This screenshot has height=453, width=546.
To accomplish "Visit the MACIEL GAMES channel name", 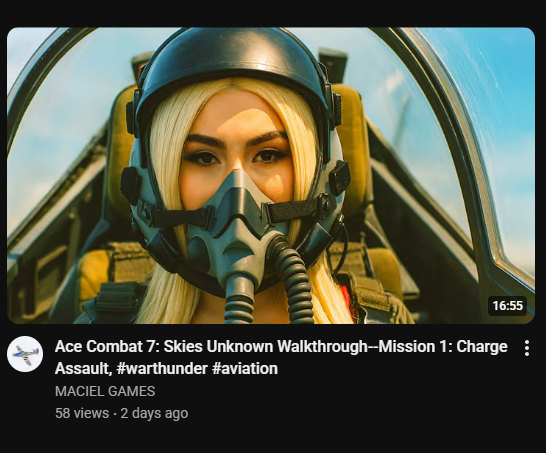I will (x=105, y=391).
